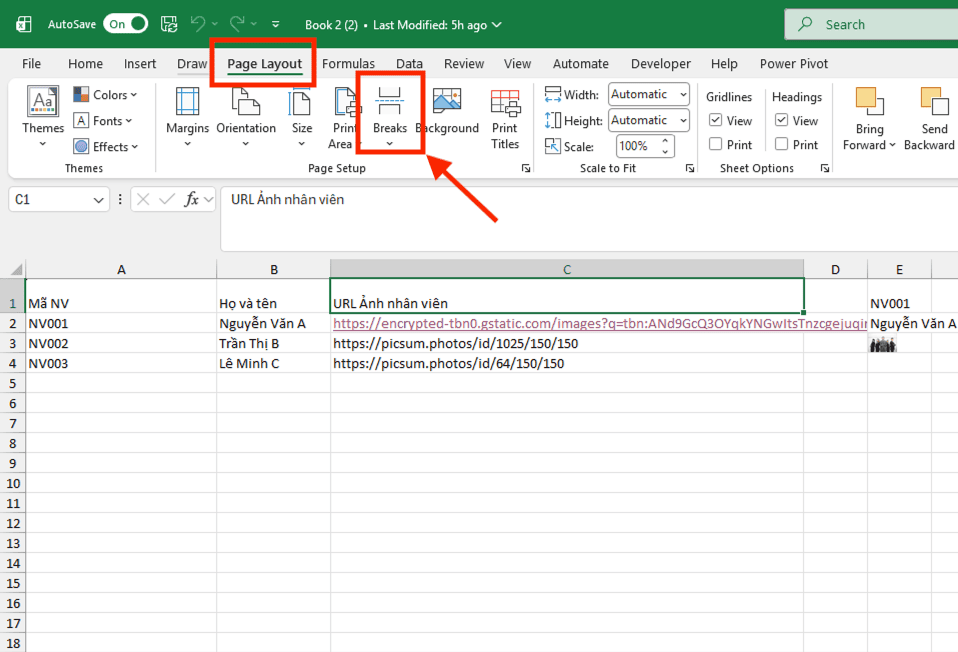
Task: Toggle AutoSave switch
Action: coord(125,24)
